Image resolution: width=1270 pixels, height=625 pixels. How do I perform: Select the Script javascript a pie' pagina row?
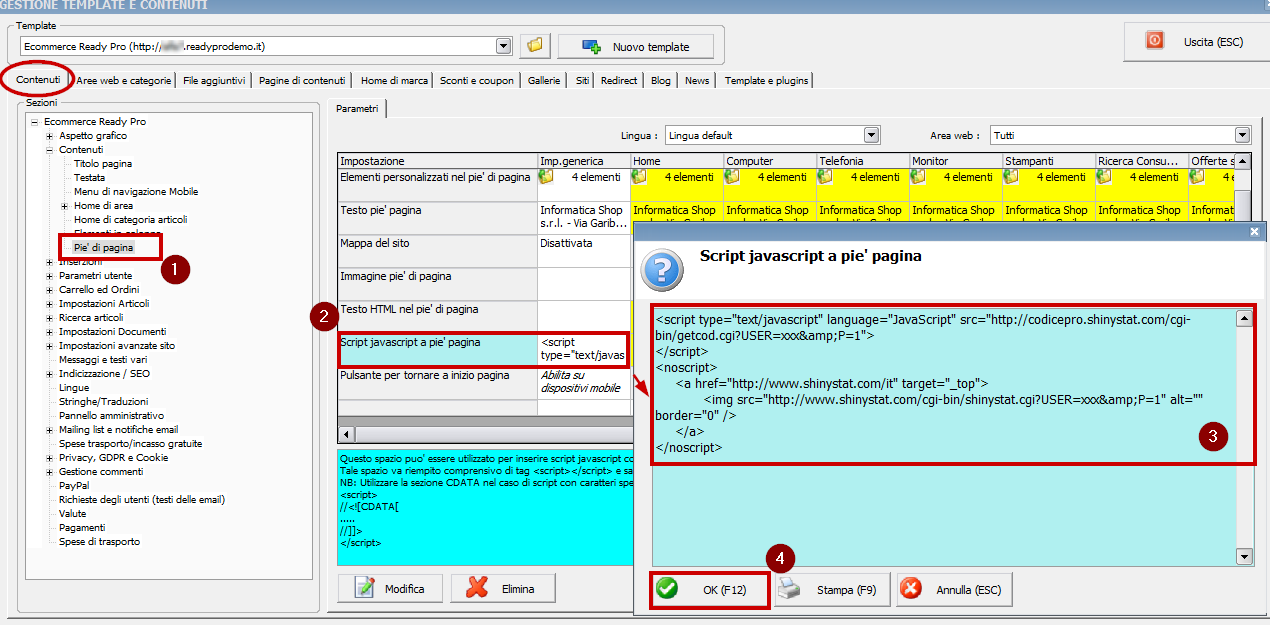[x=437, y=349]
